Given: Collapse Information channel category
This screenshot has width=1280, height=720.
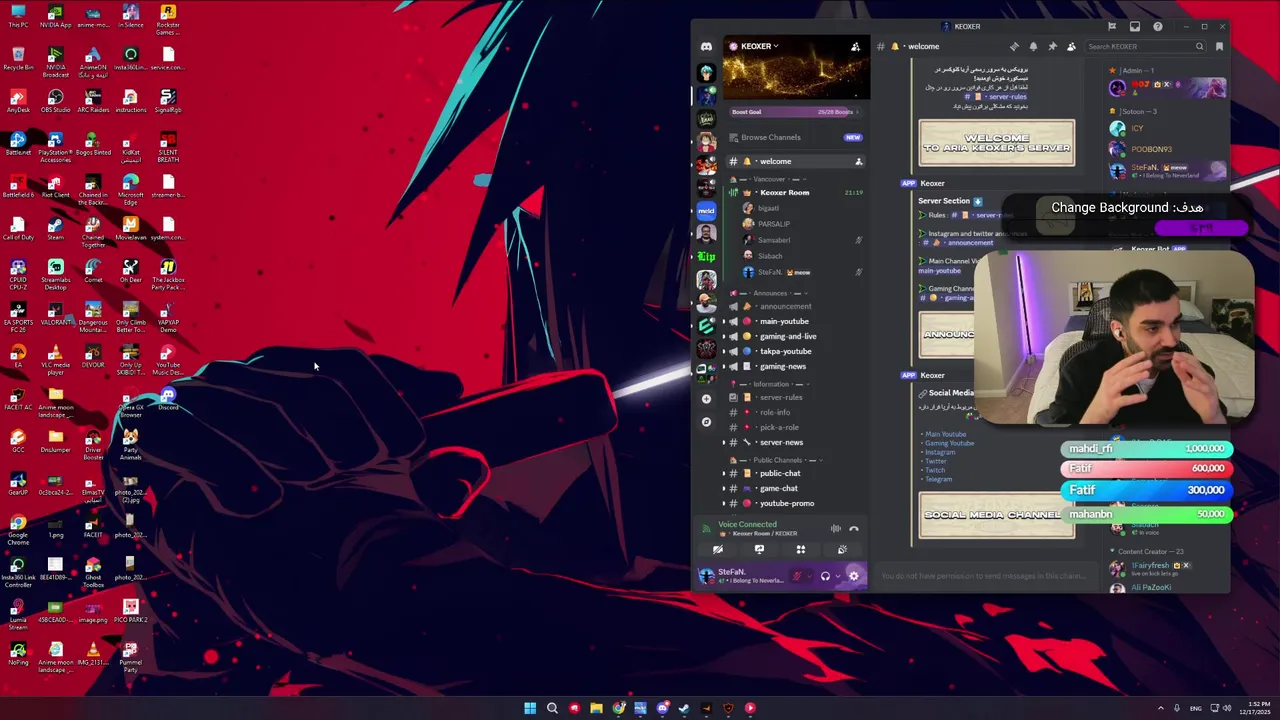Looking at the screenshot, I should coord(770,384).
